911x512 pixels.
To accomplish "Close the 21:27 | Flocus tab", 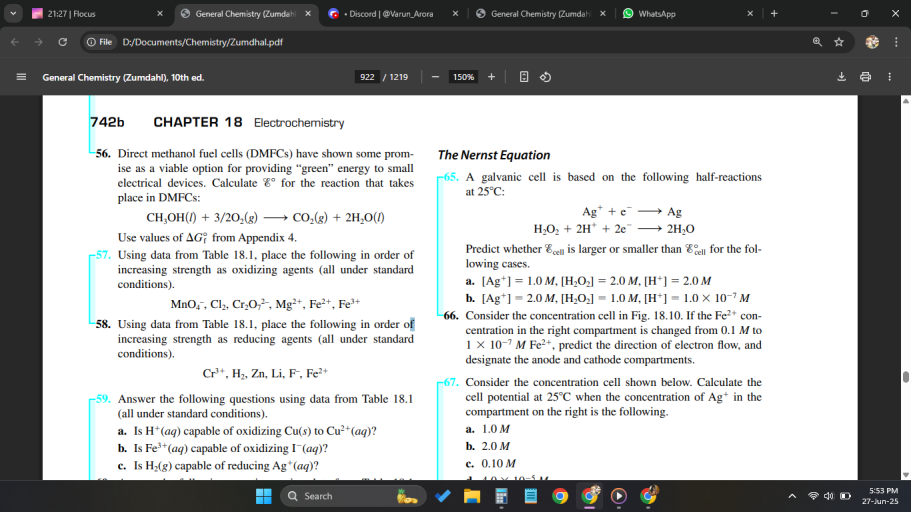I will click(160, 13).
